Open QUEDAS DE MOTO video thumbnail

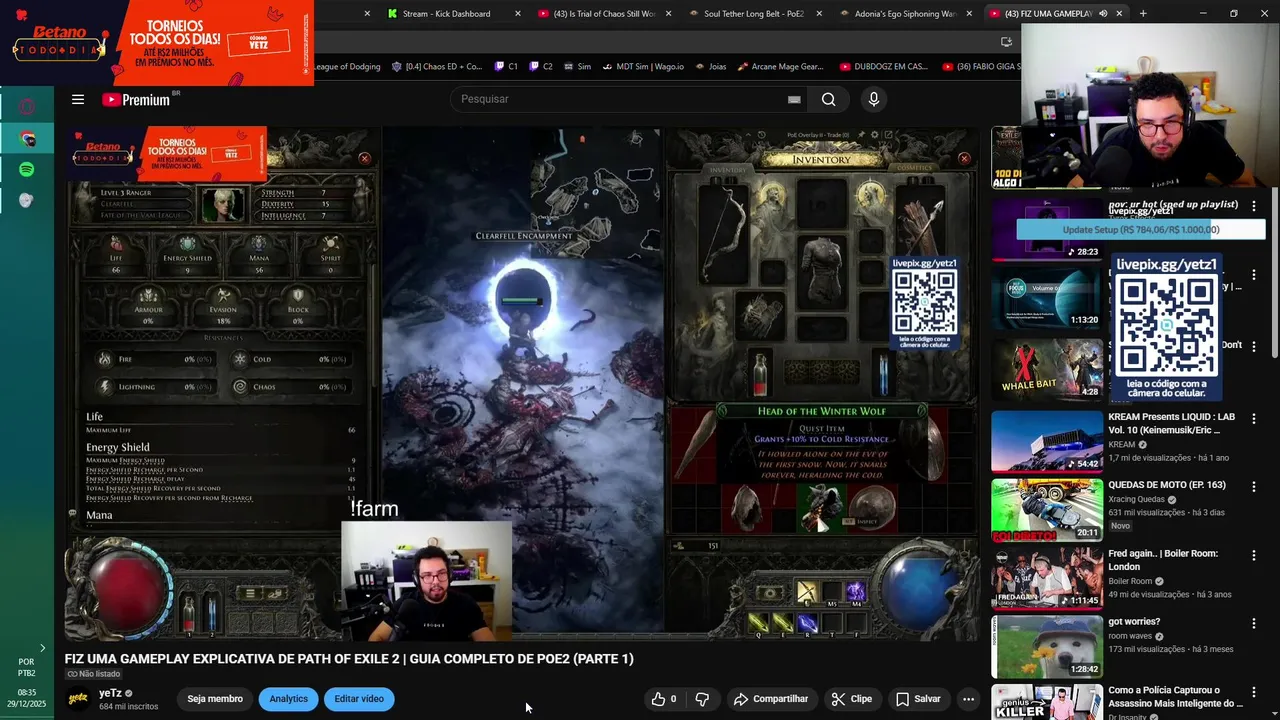click(x=1046, y=509)
